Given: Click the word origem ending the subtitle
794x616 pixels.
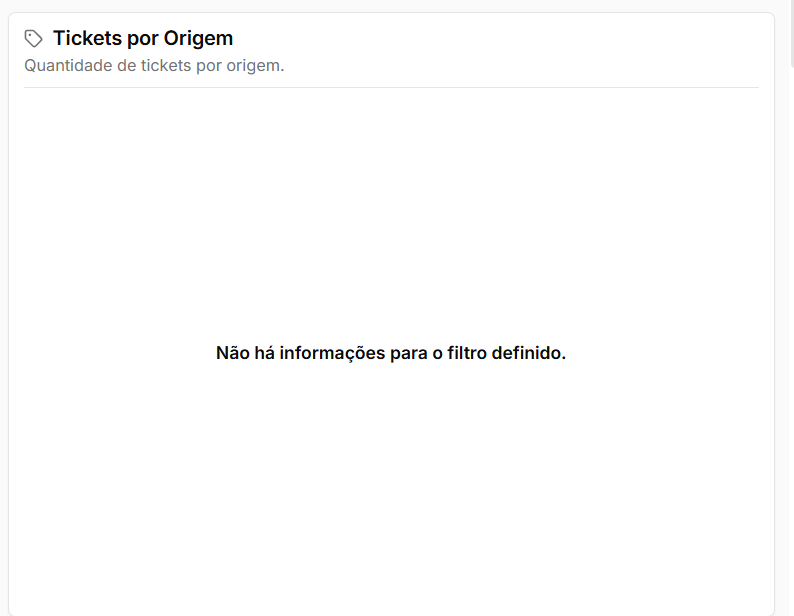Looking at the screenshot, I should [x=255, y=66].
